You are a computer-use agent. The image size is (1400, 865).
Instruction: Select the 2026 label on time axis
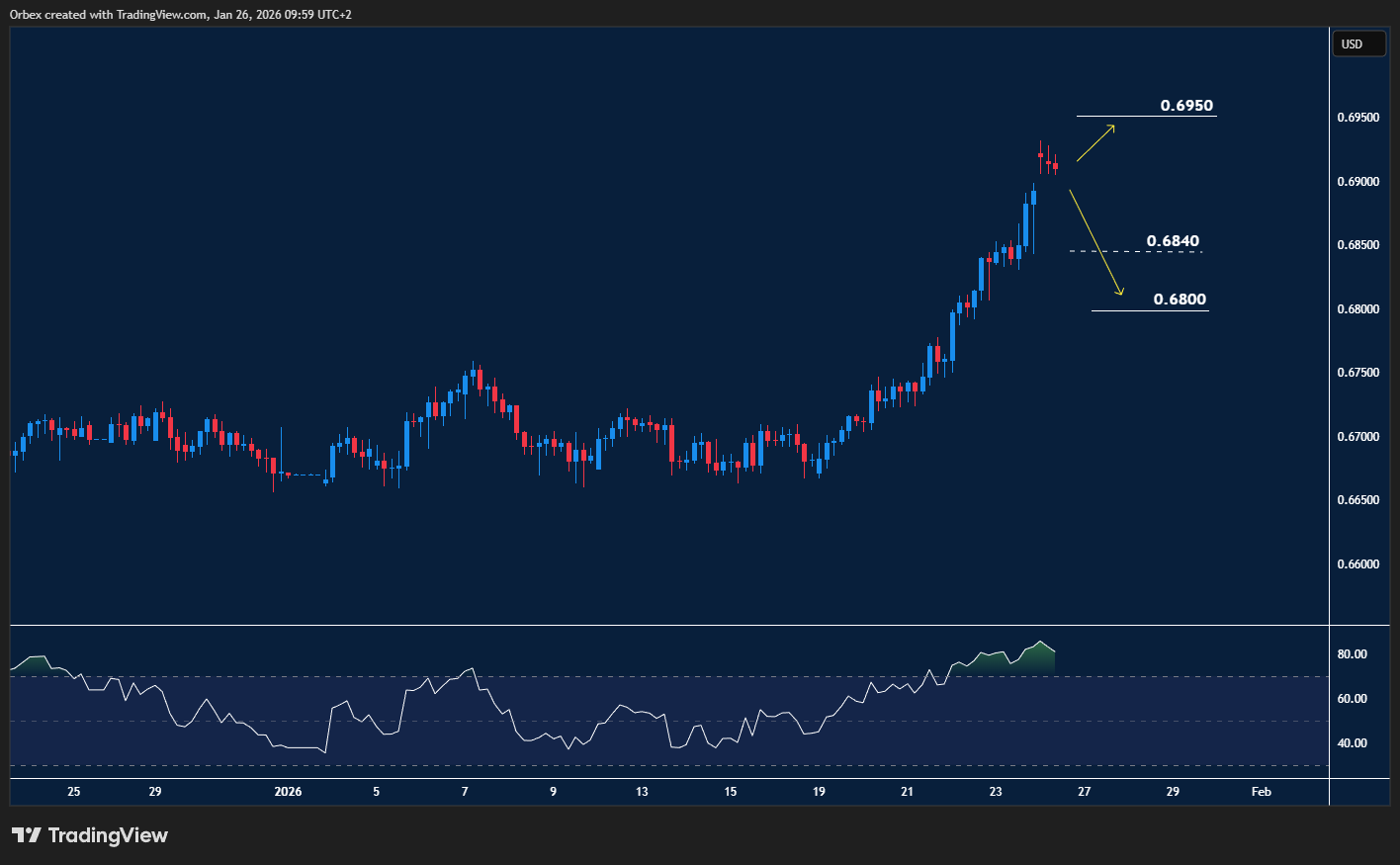tap(288, 791)
